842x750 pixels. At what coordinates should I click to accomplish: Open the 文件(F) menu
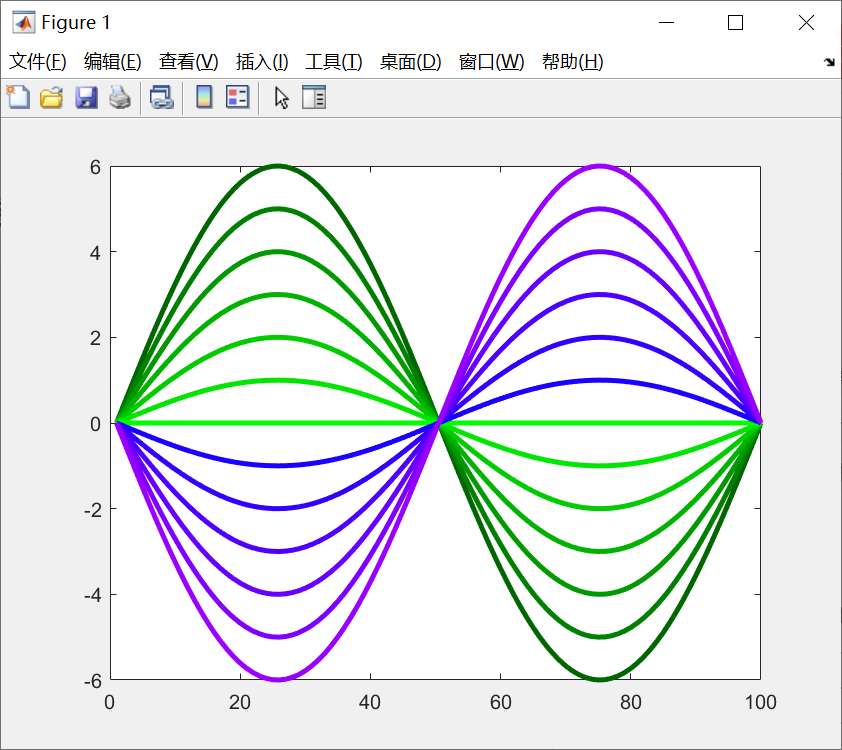coord(38,62)
